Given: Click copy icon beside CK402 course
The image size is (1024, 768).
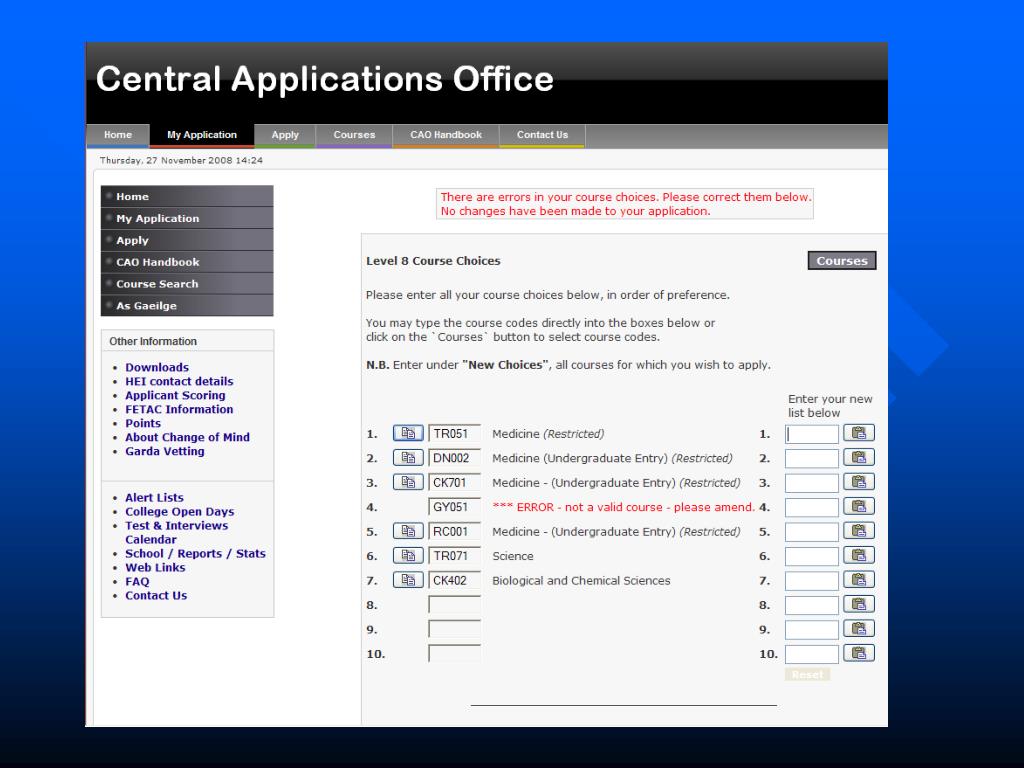Looking at the screenshot, I should 408,580.
